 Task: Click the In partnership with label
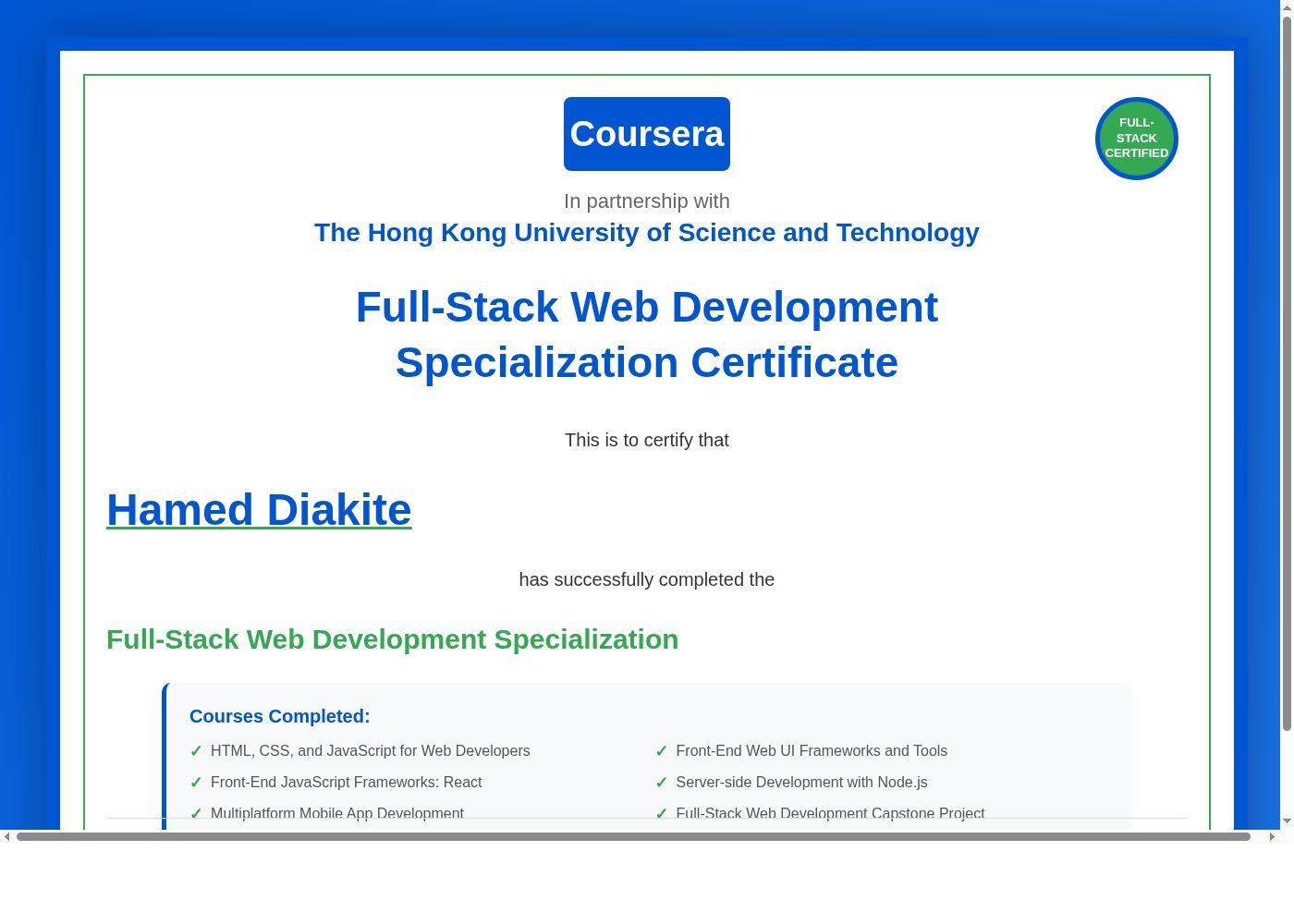click(646, 201)
